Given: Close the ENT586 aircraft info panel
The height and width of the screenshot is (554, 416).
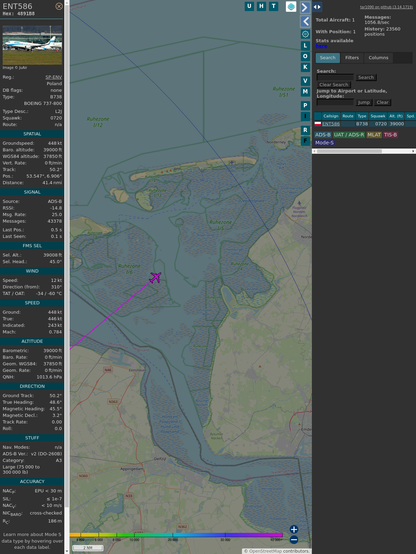Looking at the screenshot, I should tap(59, 6).
